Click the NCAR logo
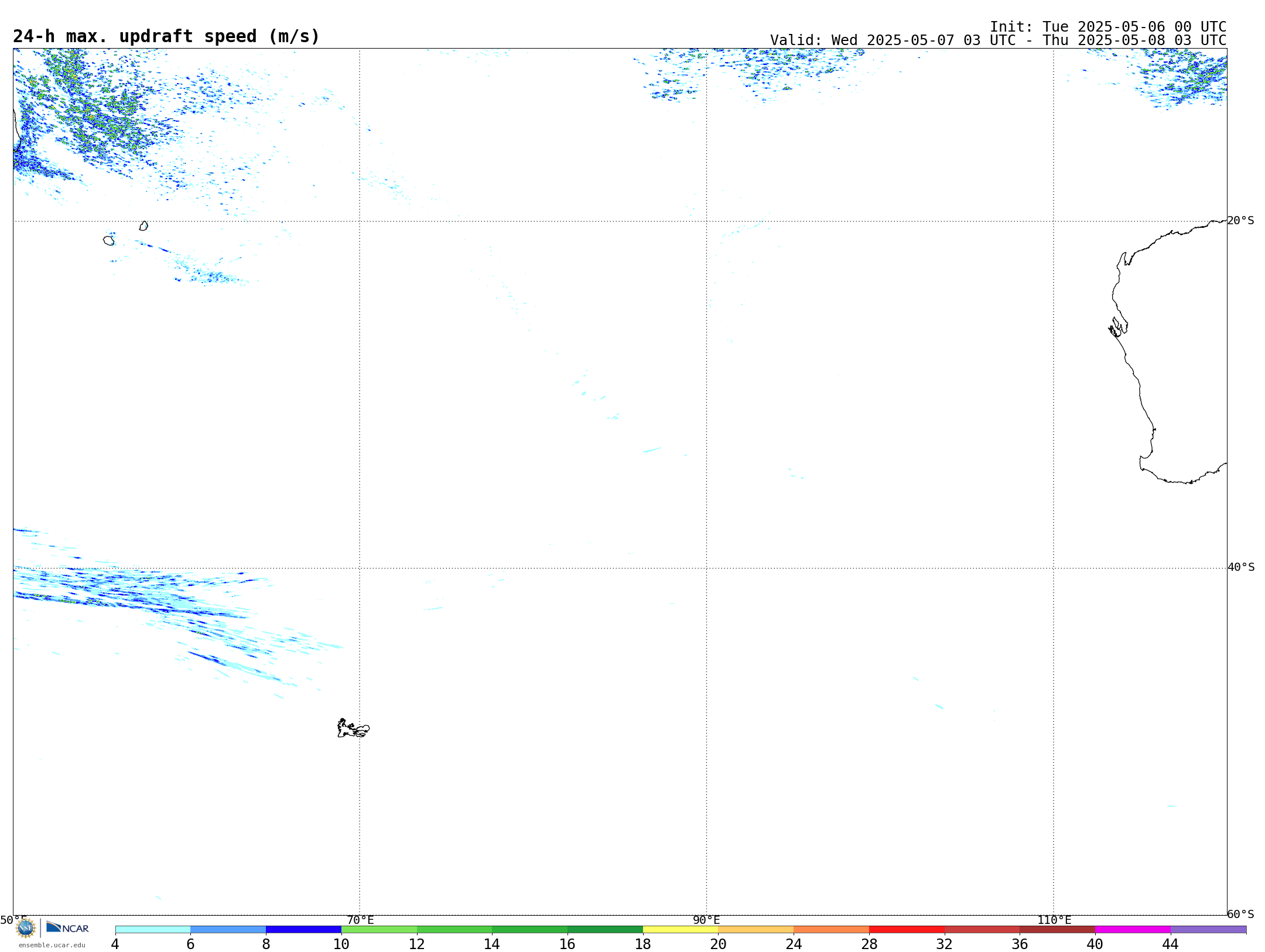 coord(67,927)
